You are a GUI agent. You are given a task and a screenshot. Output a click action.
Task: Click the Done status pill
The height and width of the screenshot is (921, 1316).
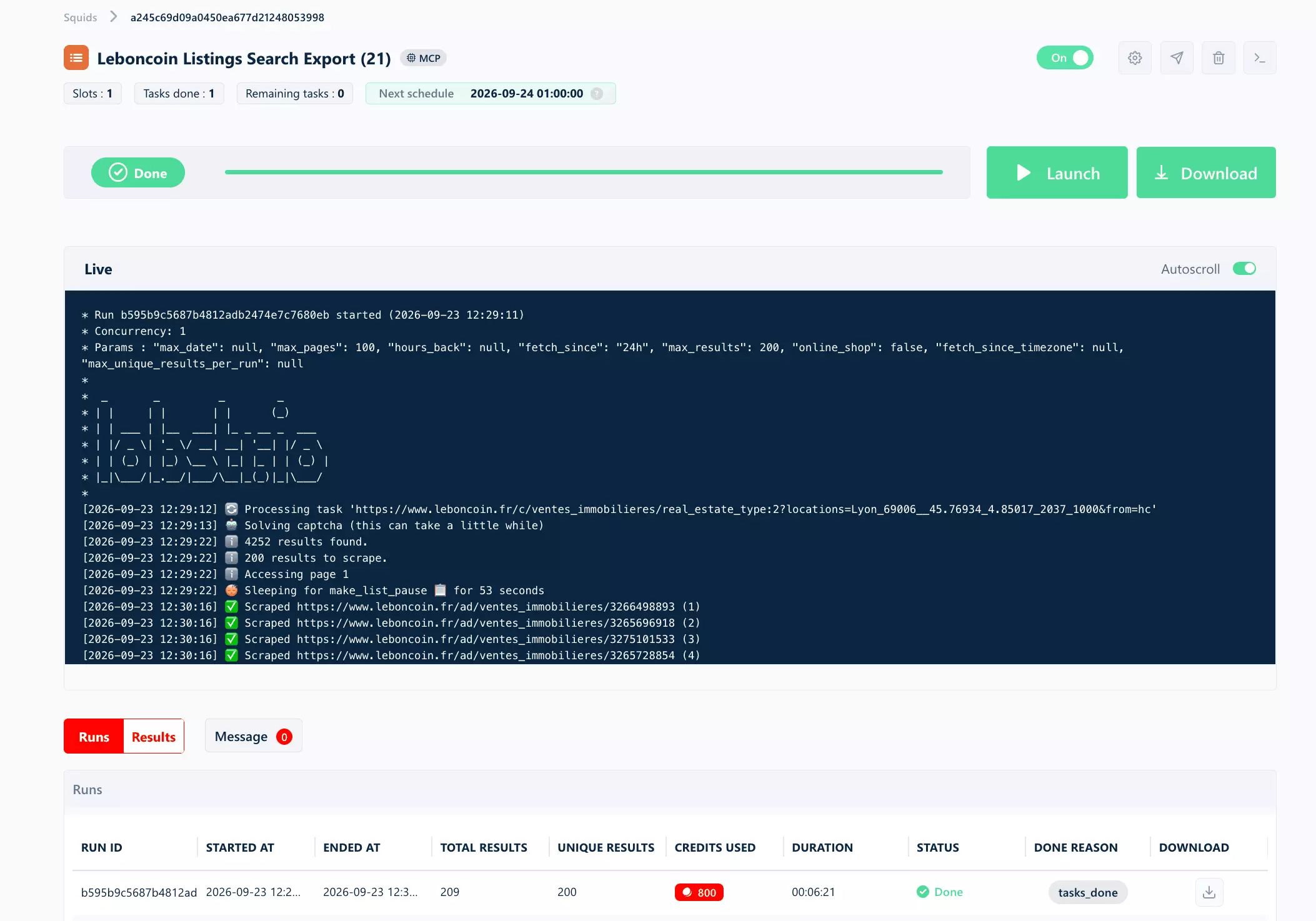point(138,172)
